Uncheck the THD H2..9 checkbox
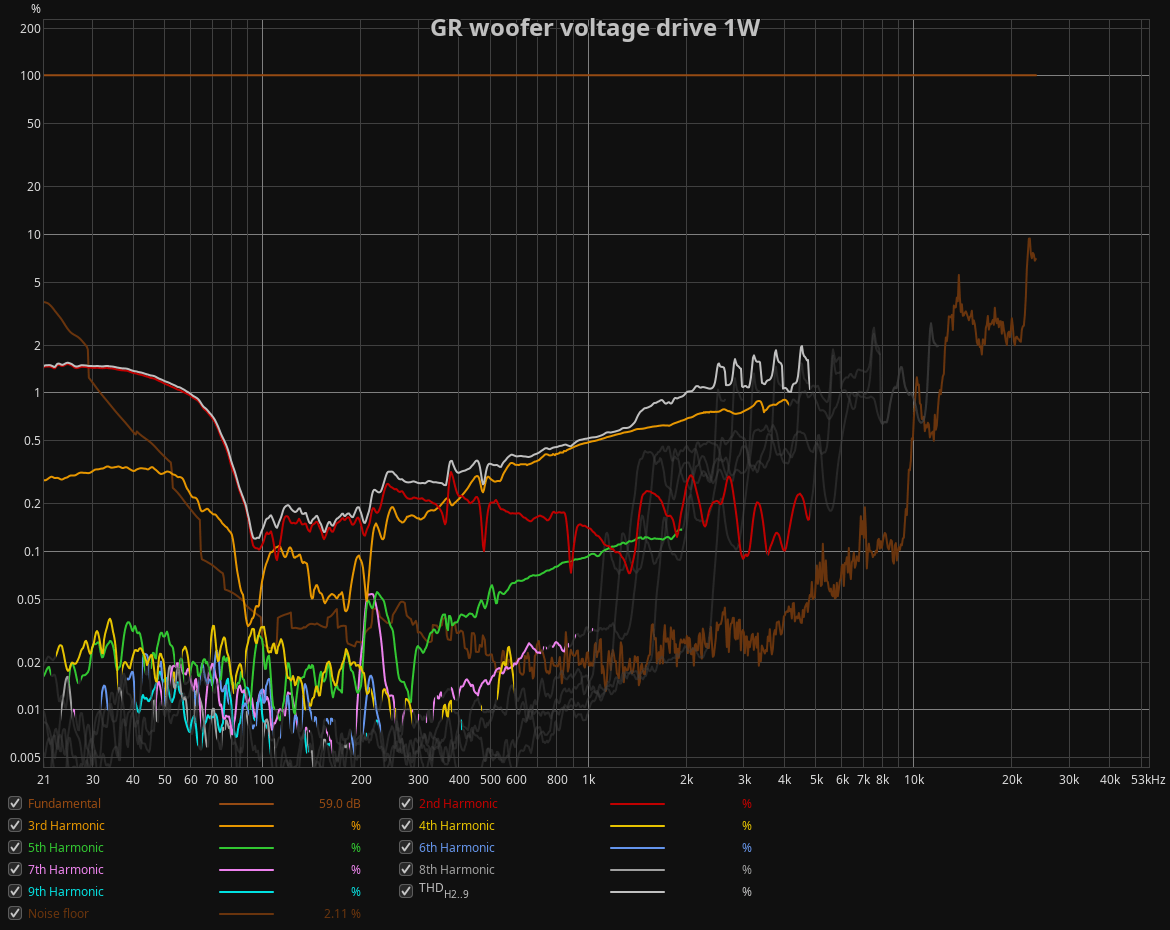The height and width of the screenshot is (930, 1170). click(406, 891)
